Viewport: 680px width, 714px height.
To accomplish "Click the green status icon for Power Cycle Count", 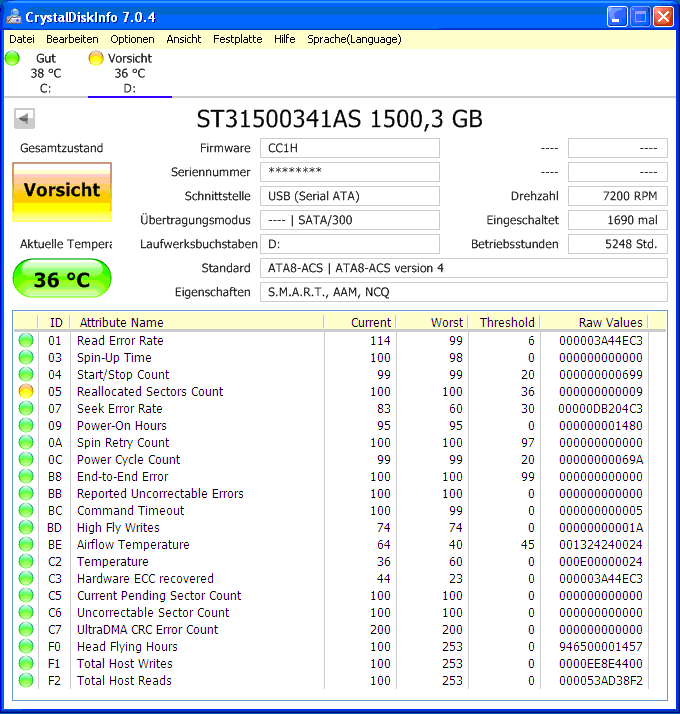I will 26,459.
